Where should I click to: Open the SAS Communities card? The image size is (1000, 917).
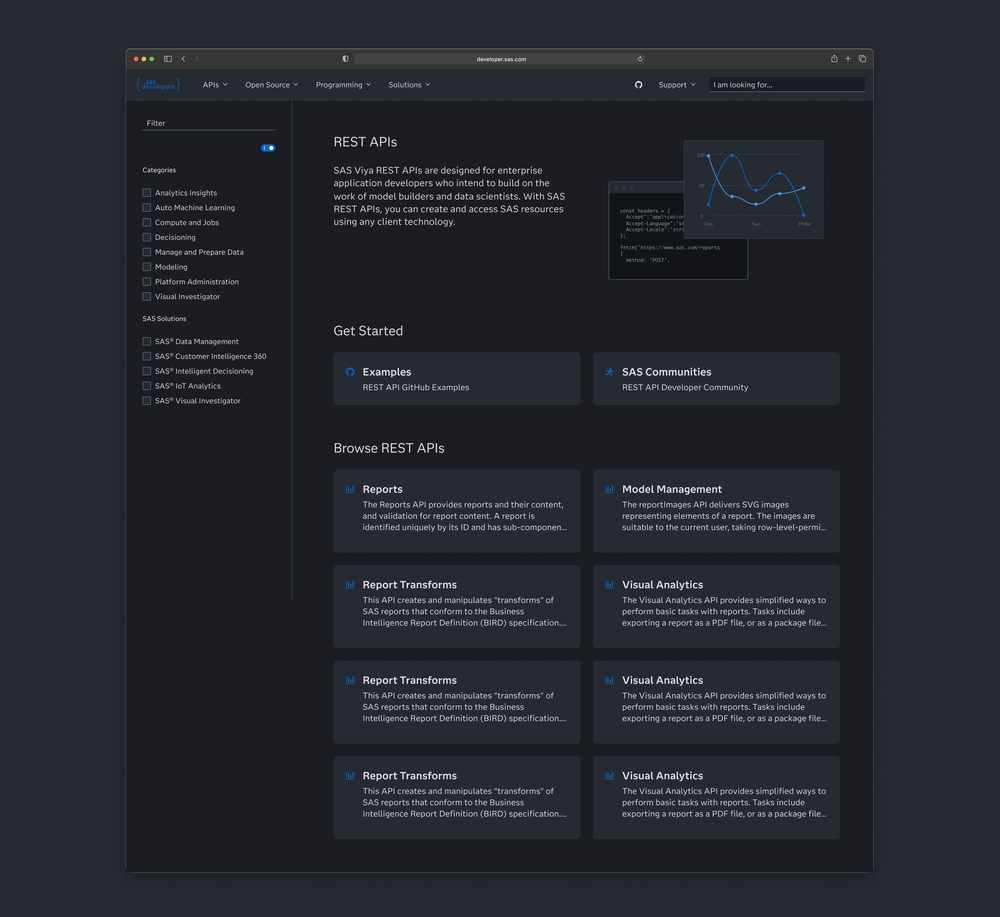[716, 379]
